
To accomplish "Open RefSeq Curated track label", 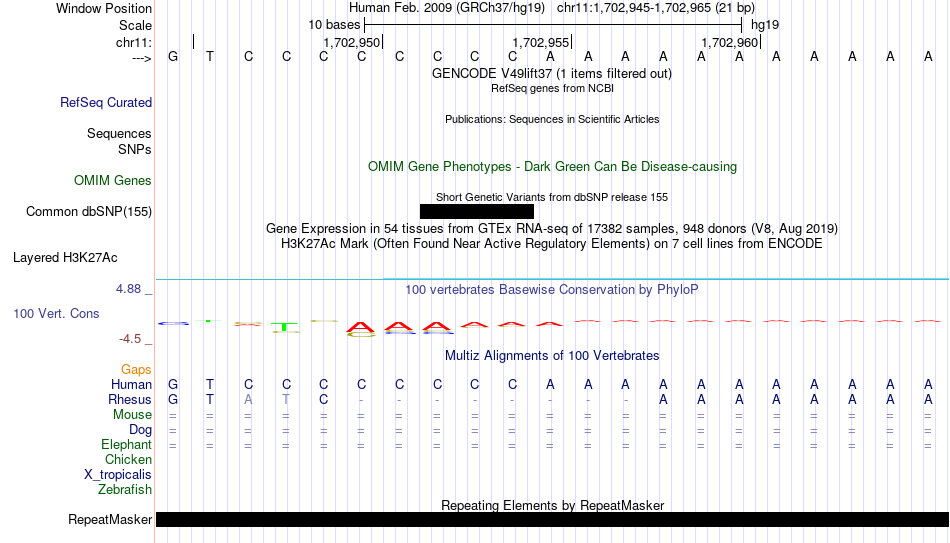I will (x=106, y=102).
